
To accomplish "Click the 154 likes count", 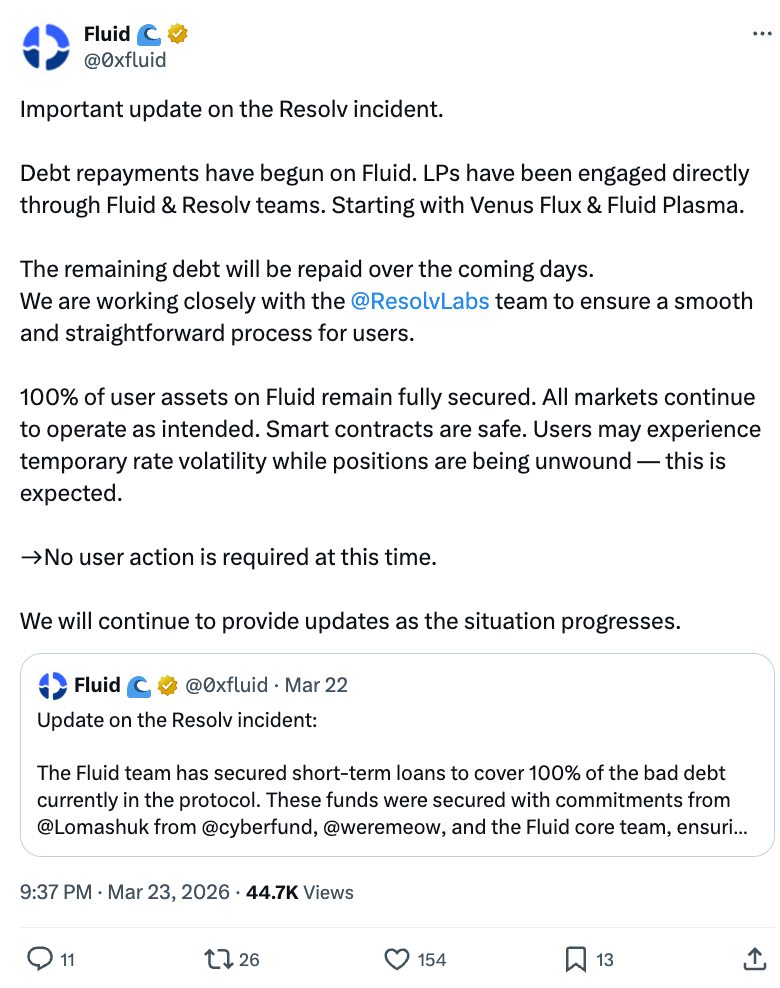I will click(432, 959).
